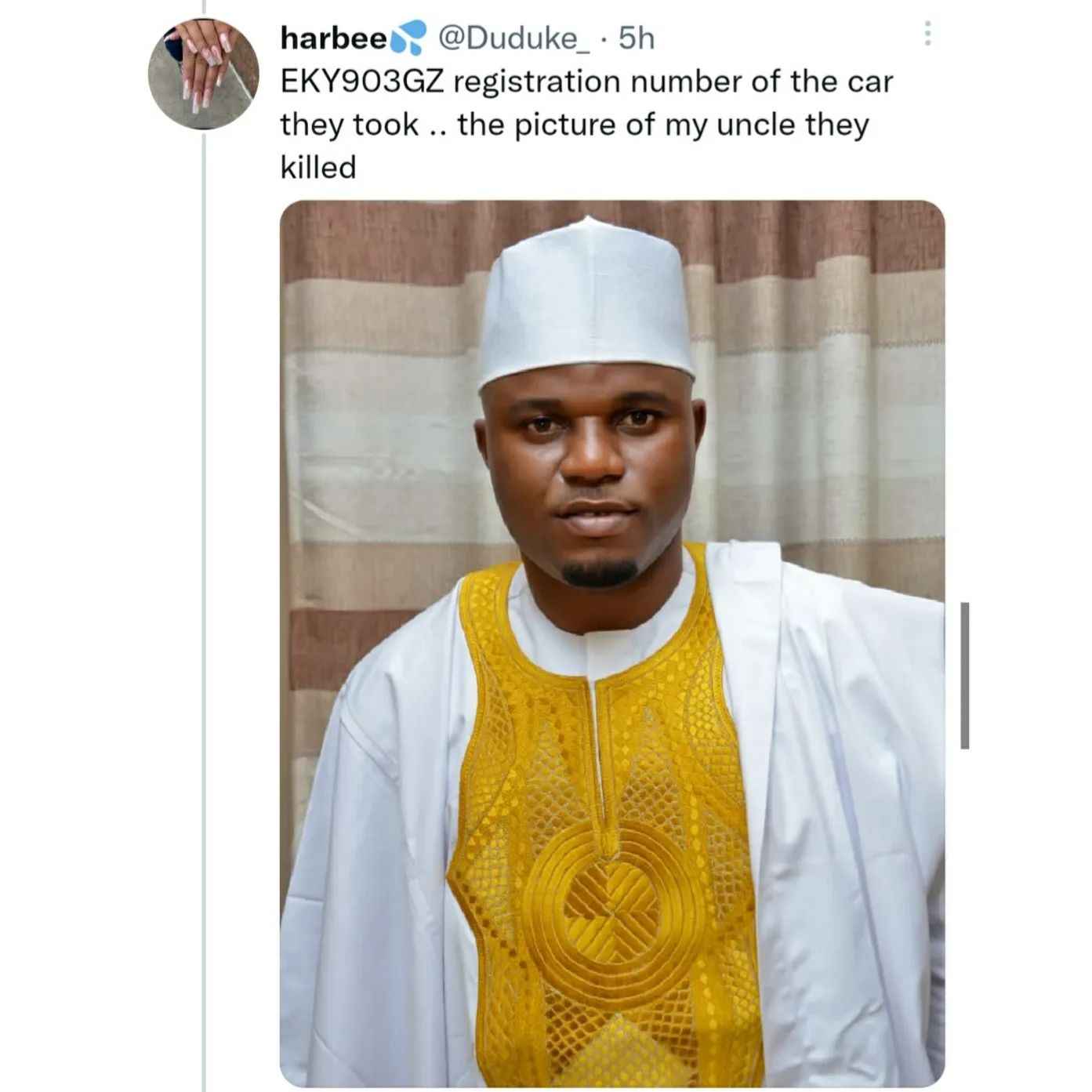Click the gray scrollbar handle beside the photo
The image size is (1092, 1092).
point(965,675)
